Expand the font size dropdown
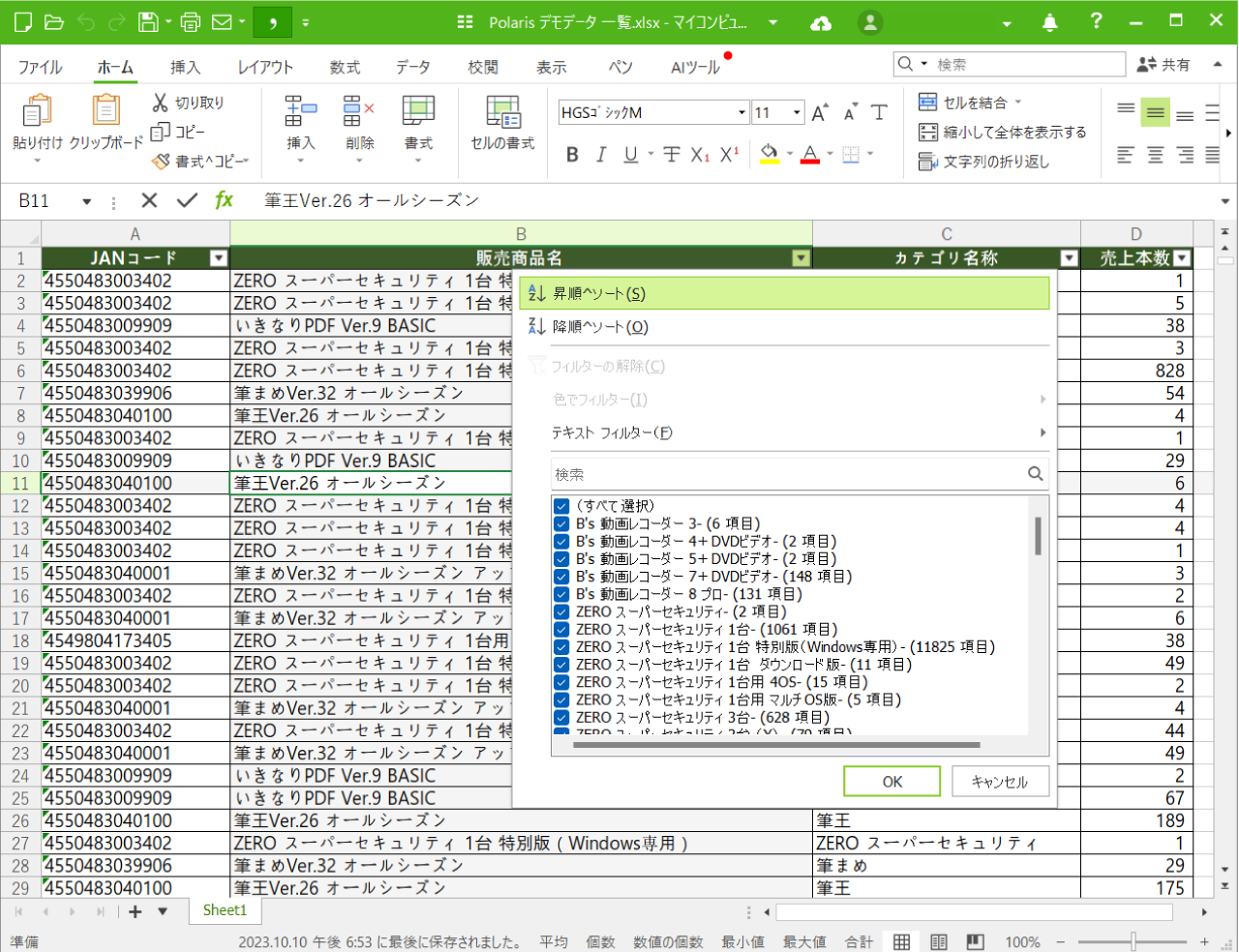Viewport: 1239px width, 952px height. click(x=797, y=113)
